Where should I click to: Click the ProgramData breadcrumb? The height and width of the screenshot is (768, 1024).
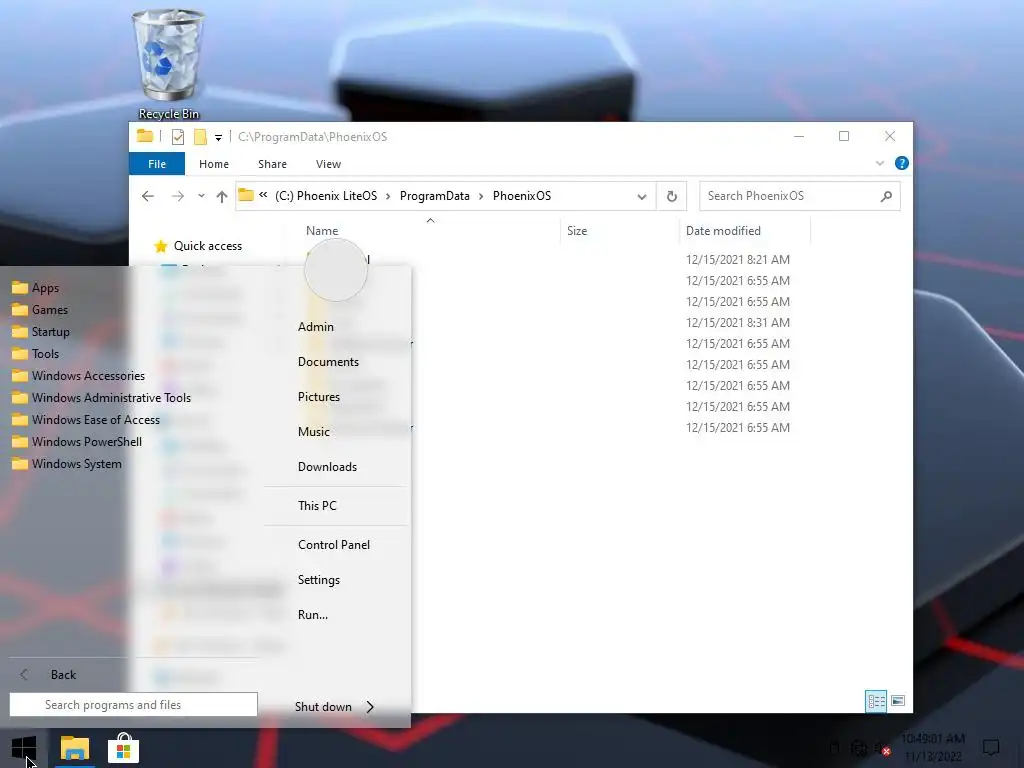434,196
